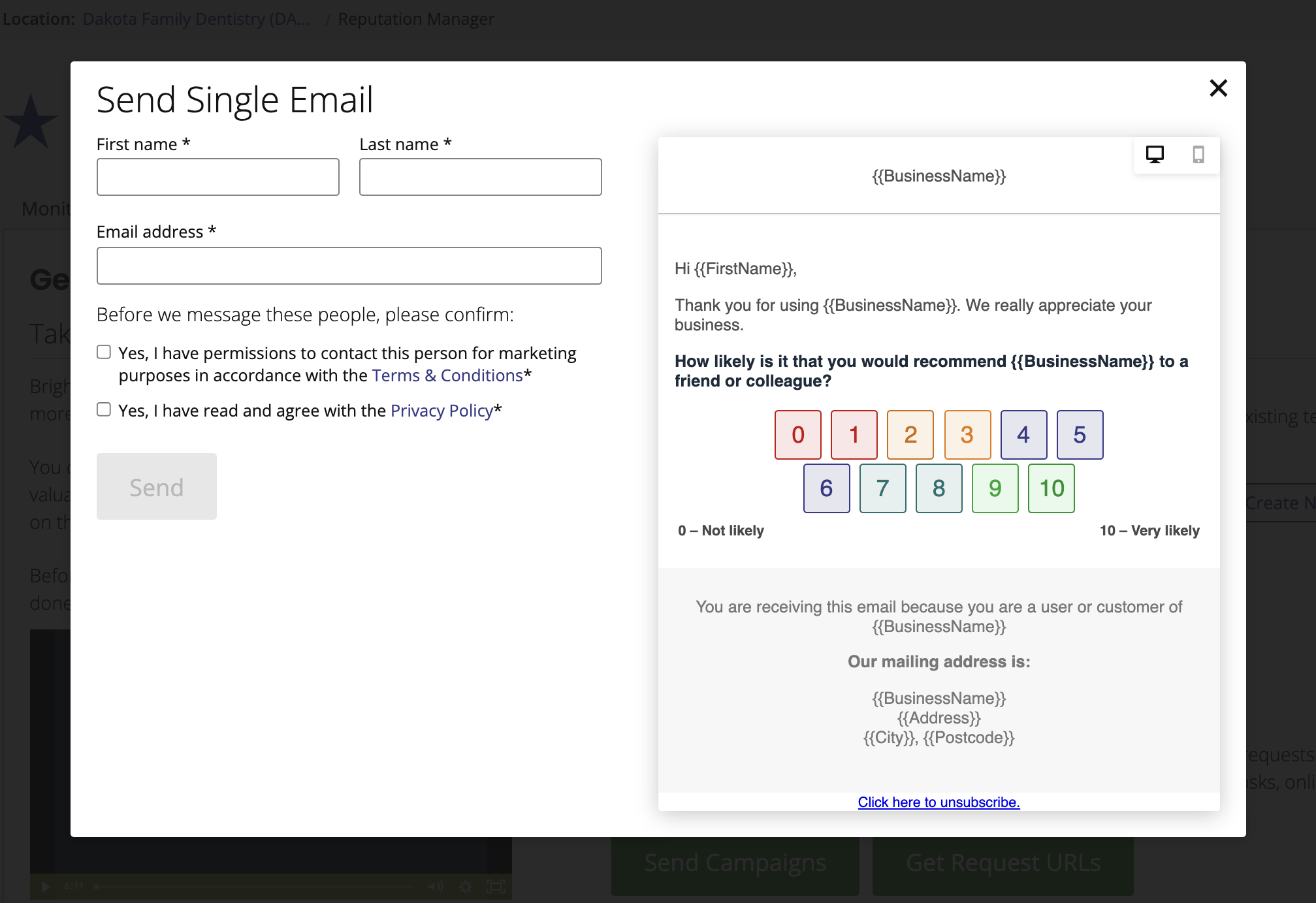Click the First name input field

218,177
